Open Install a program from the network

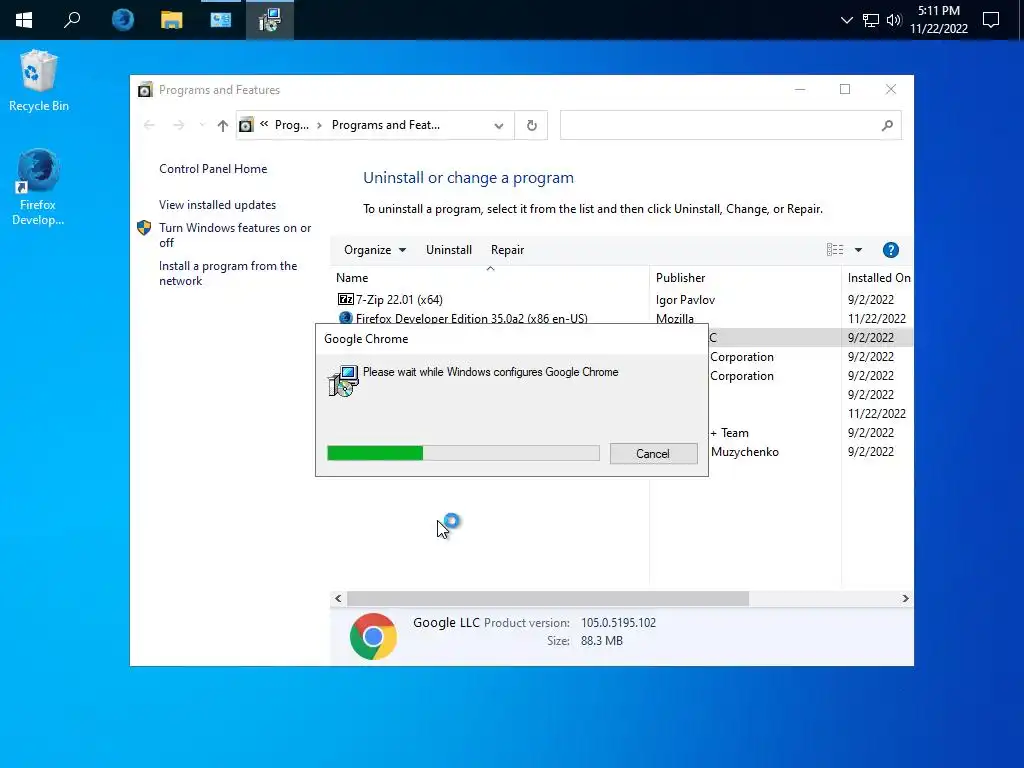pyautogui.click(x=228, y=274)
